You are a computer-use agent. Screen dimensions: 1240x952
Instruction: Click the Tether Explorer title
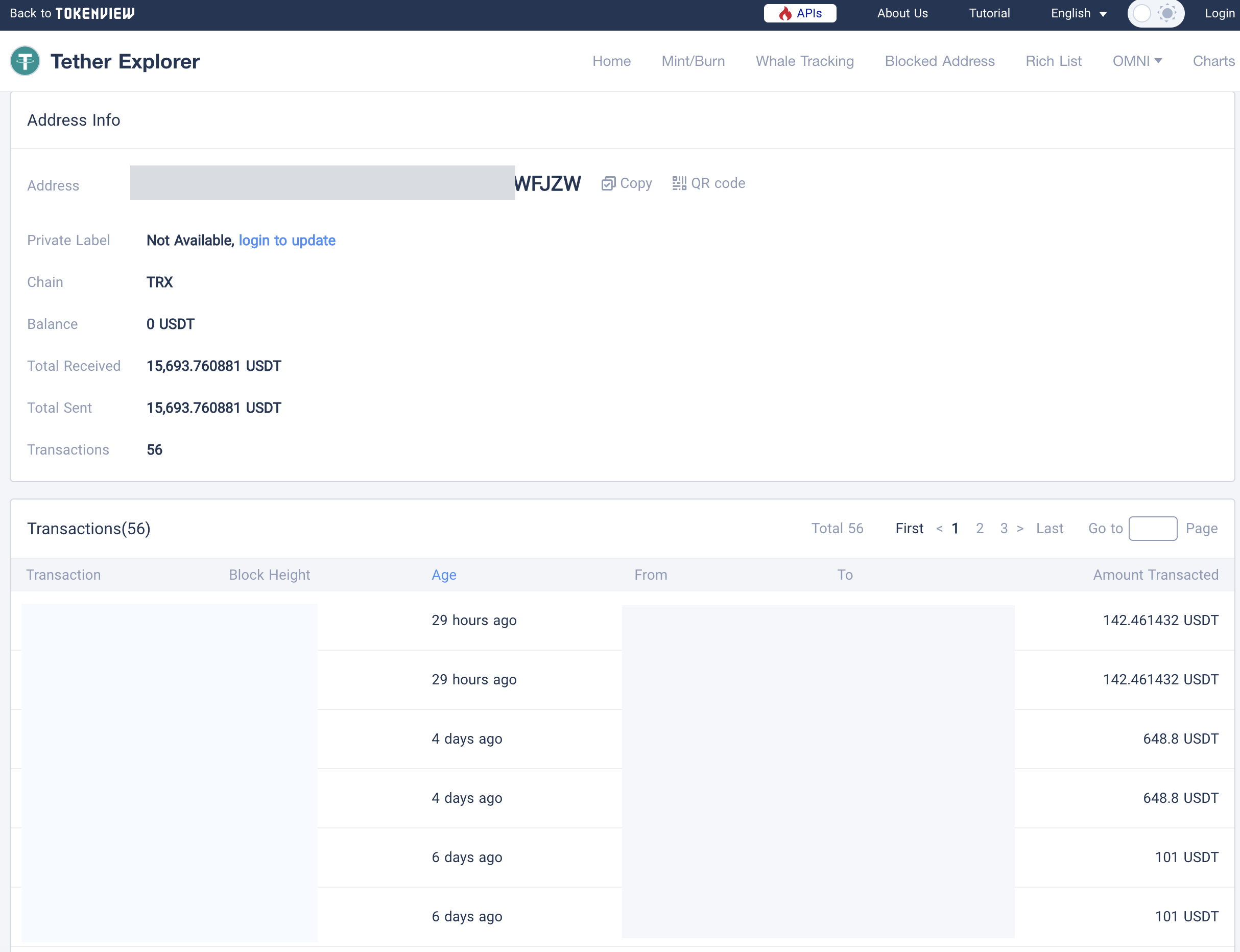pos(125,61)
